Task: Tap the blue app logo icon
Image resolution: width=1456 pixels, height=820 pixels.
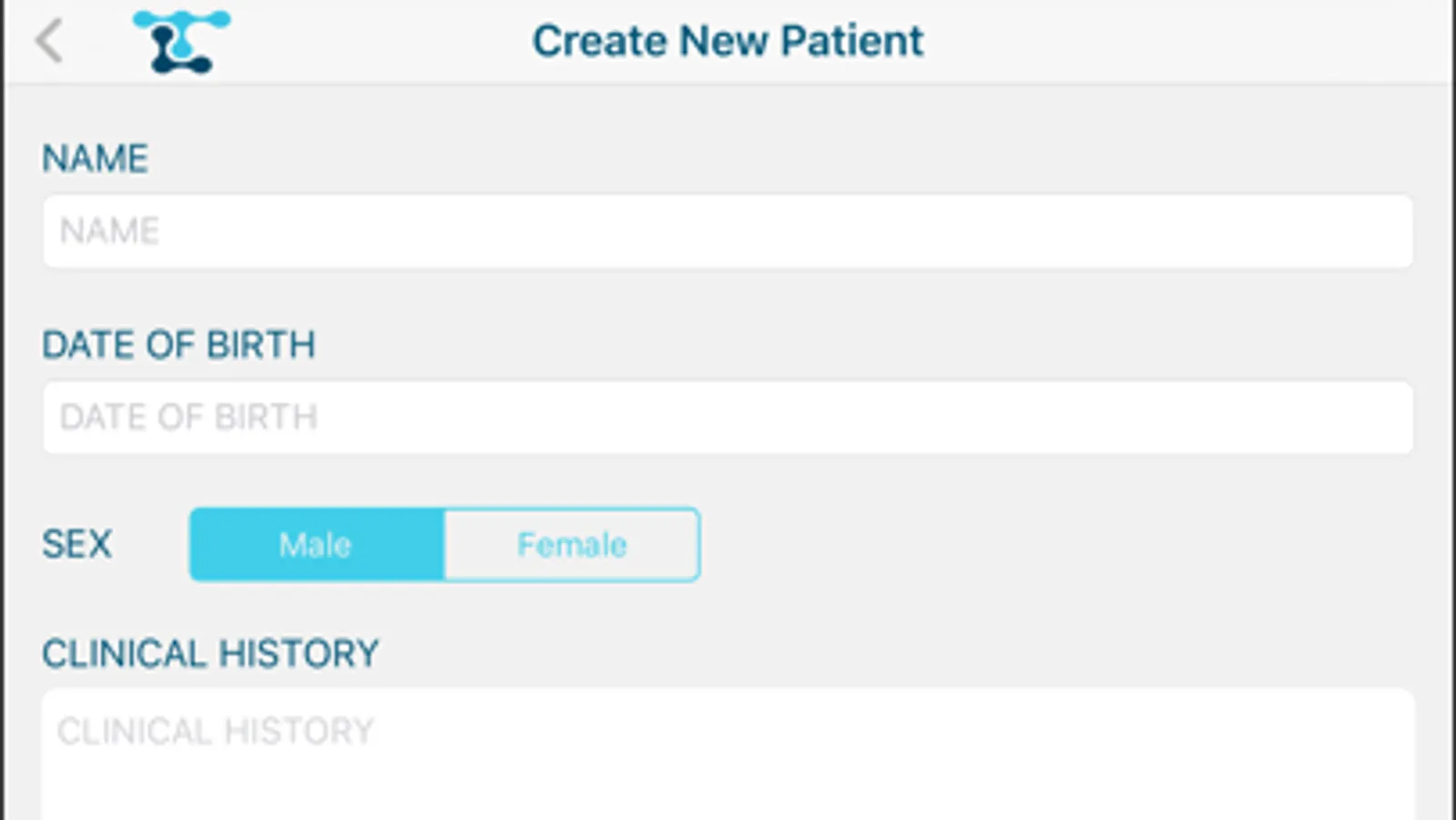Action: pyautogui.click(x=181, y=42)
